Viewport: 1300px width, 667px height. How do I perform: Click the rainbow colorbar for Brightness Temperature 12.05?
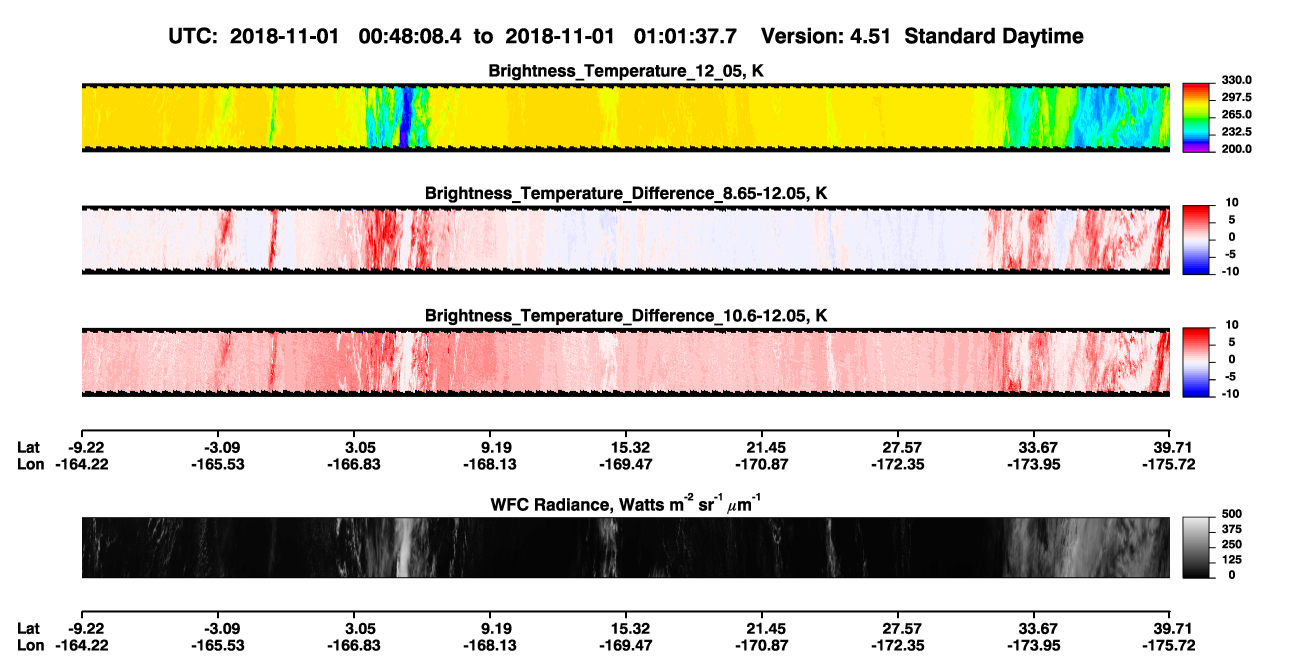1196,117
